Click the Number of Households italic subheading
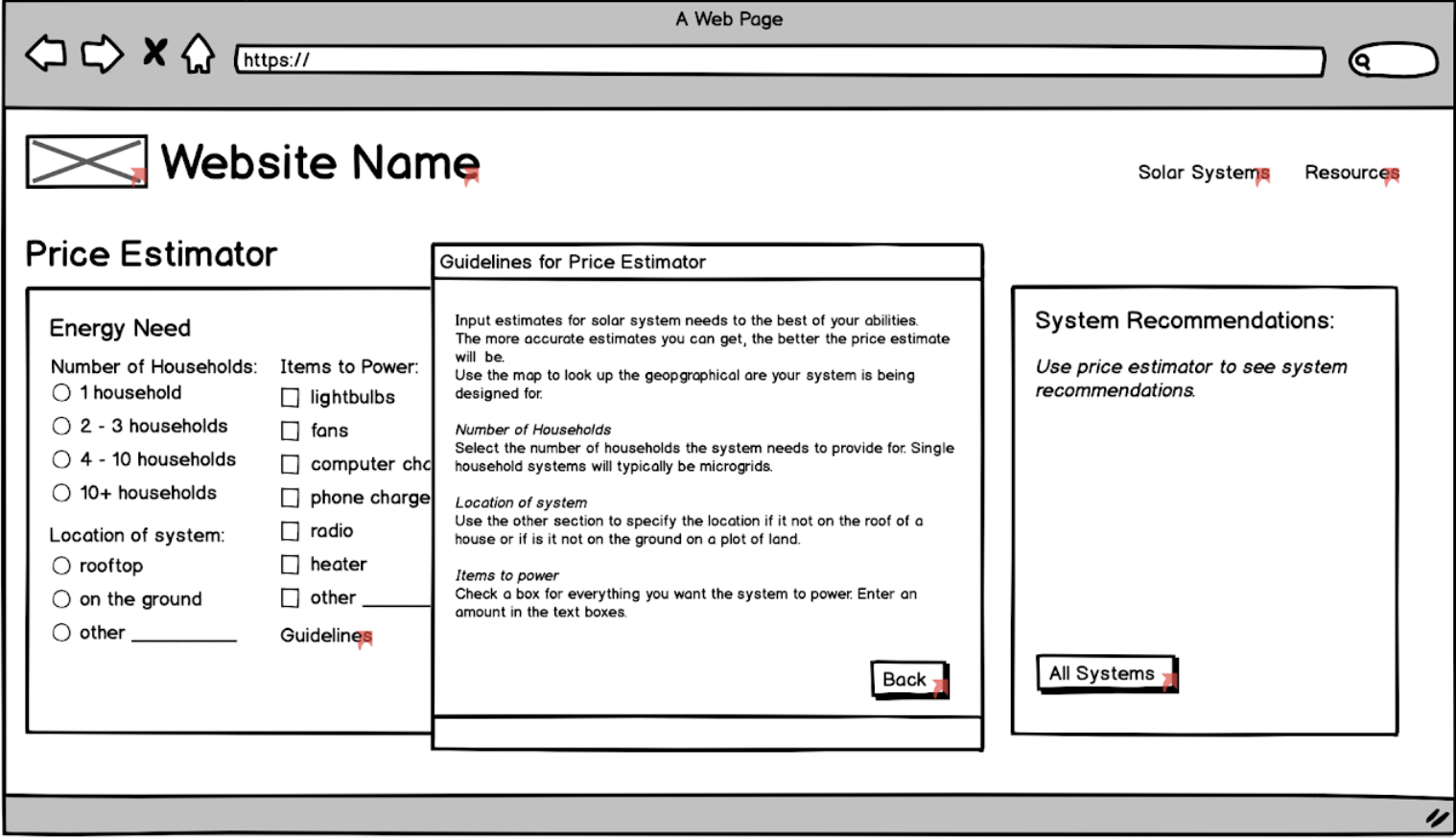Screen dimensions: 1456x840 click(x=532, y=430)
